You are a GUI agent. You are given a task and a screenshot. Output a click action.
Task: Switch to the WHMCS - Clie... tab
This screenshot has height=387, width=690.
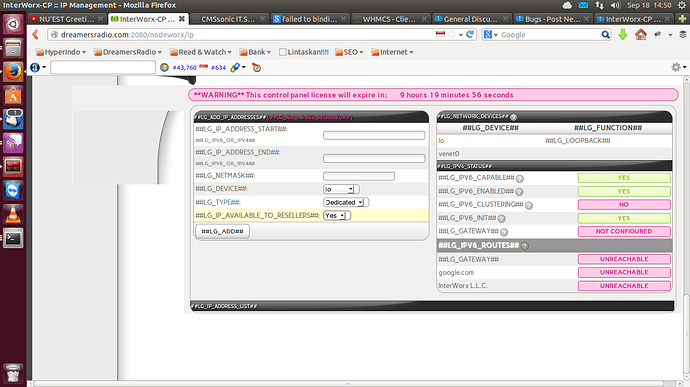pyautogui.click(x=391, y=19)
